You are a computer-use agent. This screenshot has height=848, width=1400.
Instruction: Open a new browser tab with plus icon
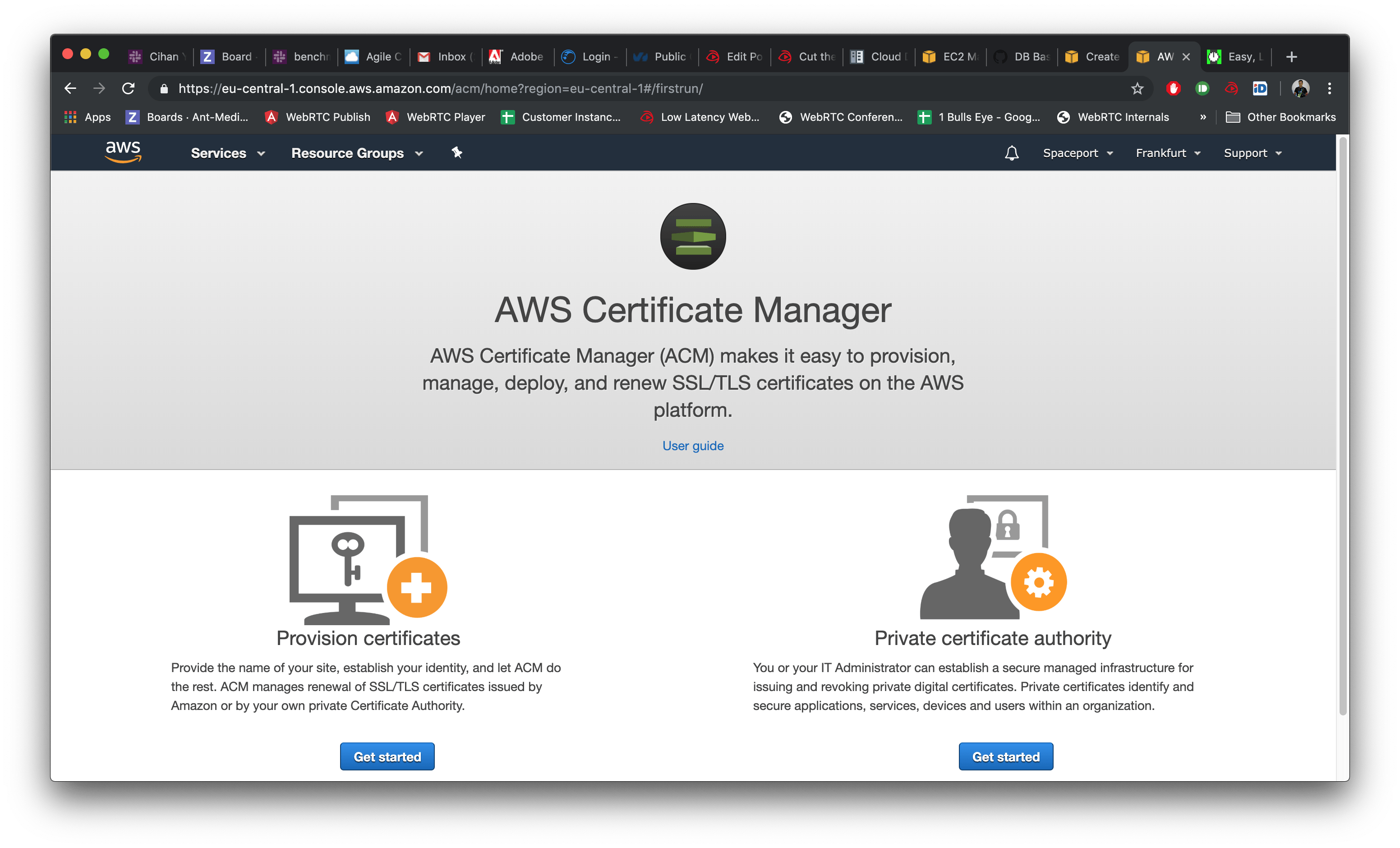coord(1291,57)
